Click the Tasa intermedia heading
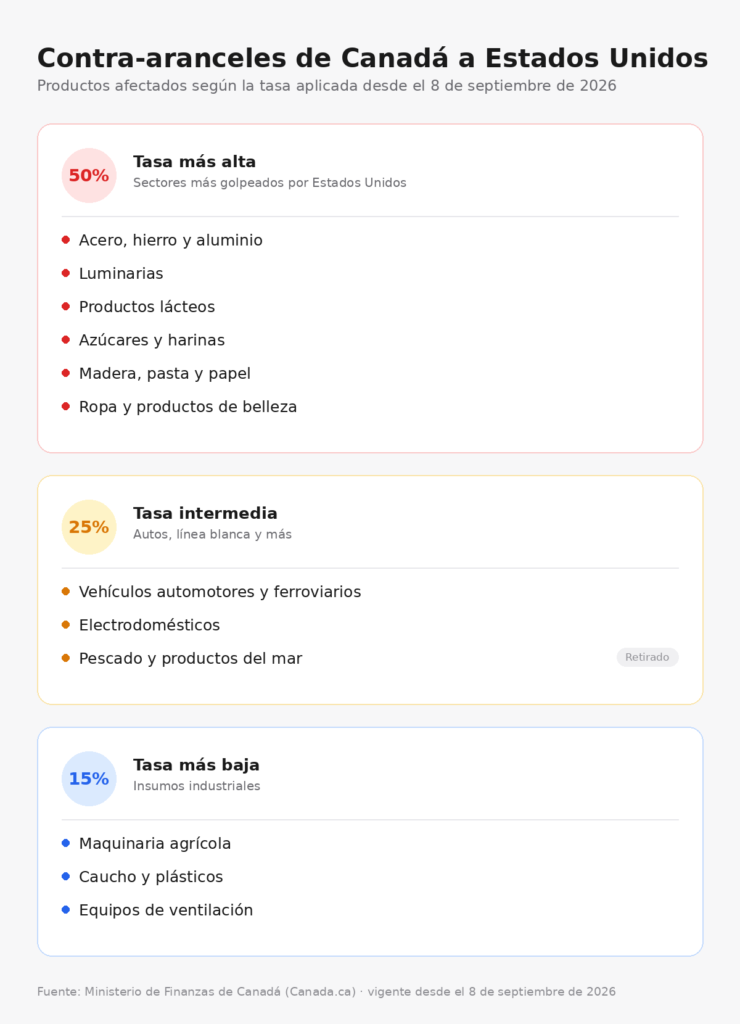 205,513
